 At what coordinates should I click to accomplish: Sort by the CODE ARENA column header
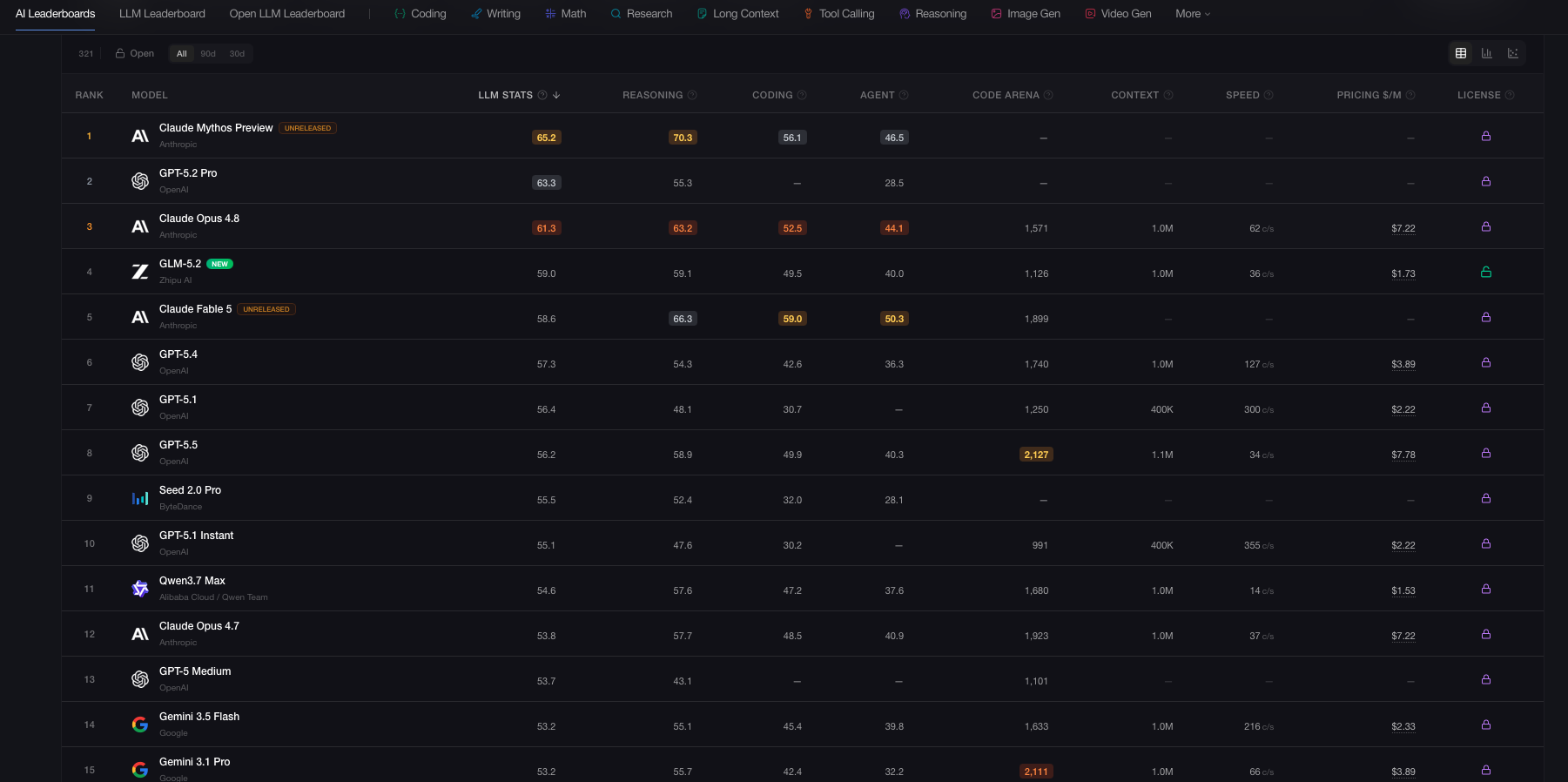tap(1006, 95)
